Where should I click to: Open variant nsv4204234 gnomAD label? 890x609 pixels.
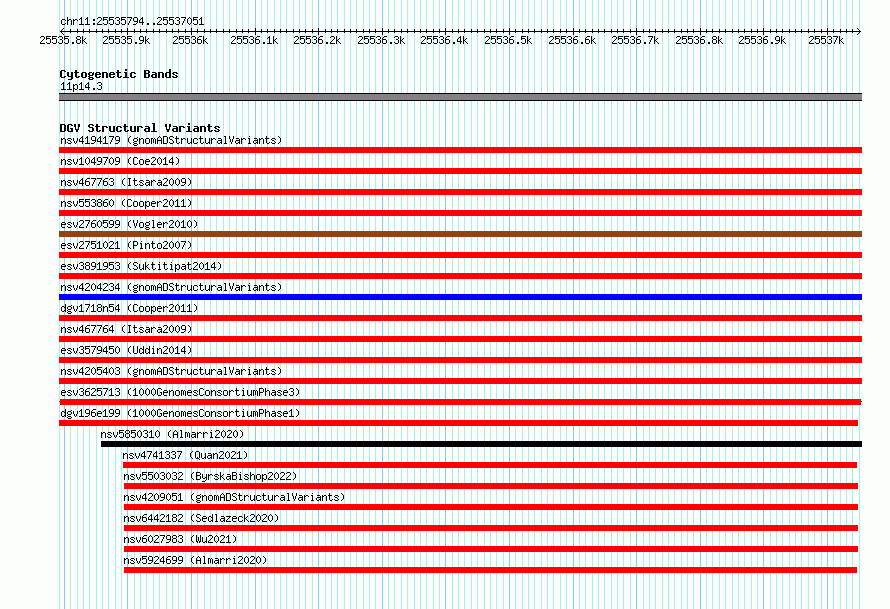click(171, 287)
